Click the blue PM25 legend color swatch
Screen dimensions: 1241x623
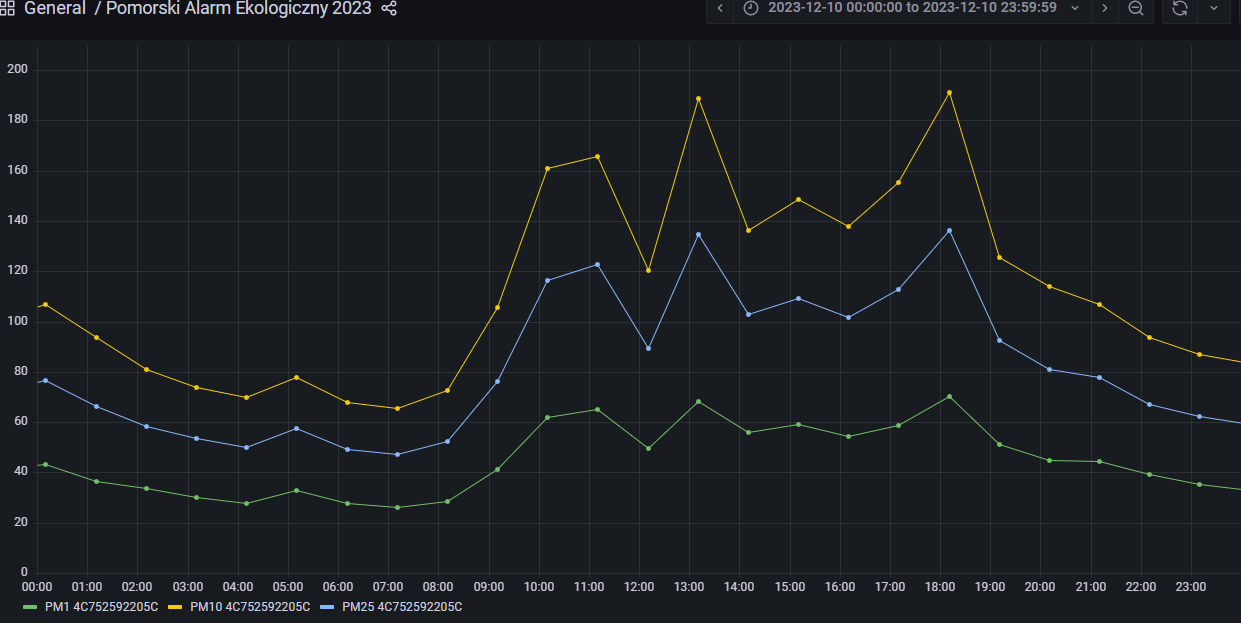(x=325, y=607)
